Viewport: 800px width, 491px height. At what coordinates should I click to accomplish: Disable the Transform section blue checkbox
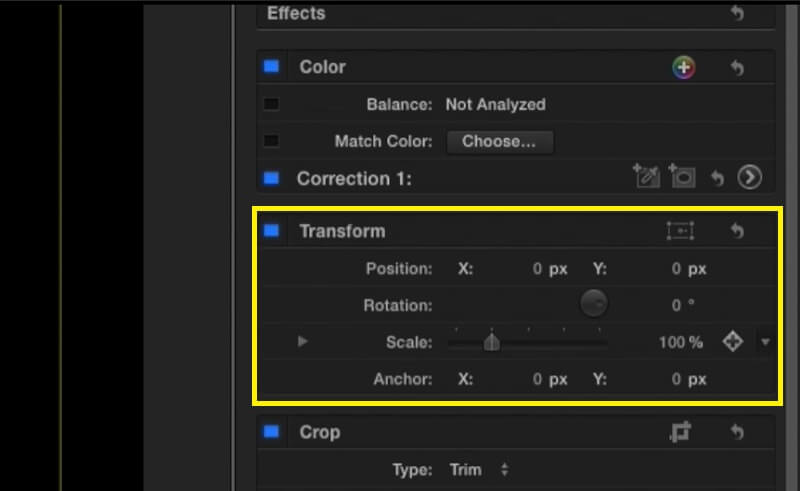(x=271, y=231)
